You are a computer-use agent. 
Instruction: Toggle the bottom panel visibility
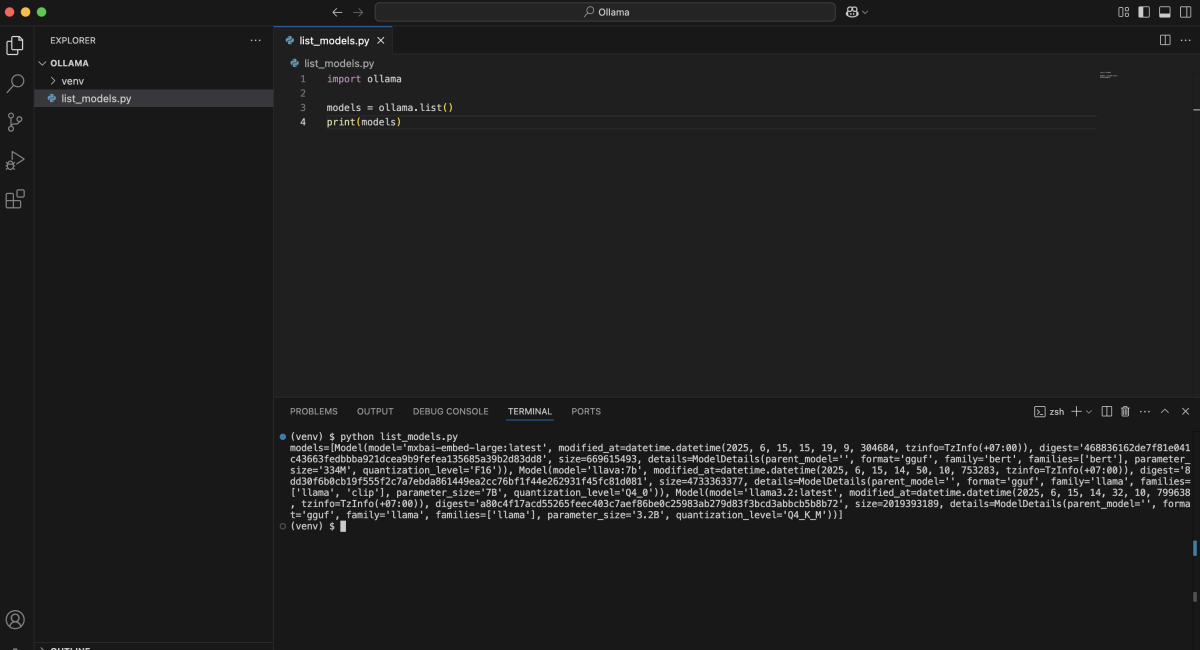[x=1165, y=12]
